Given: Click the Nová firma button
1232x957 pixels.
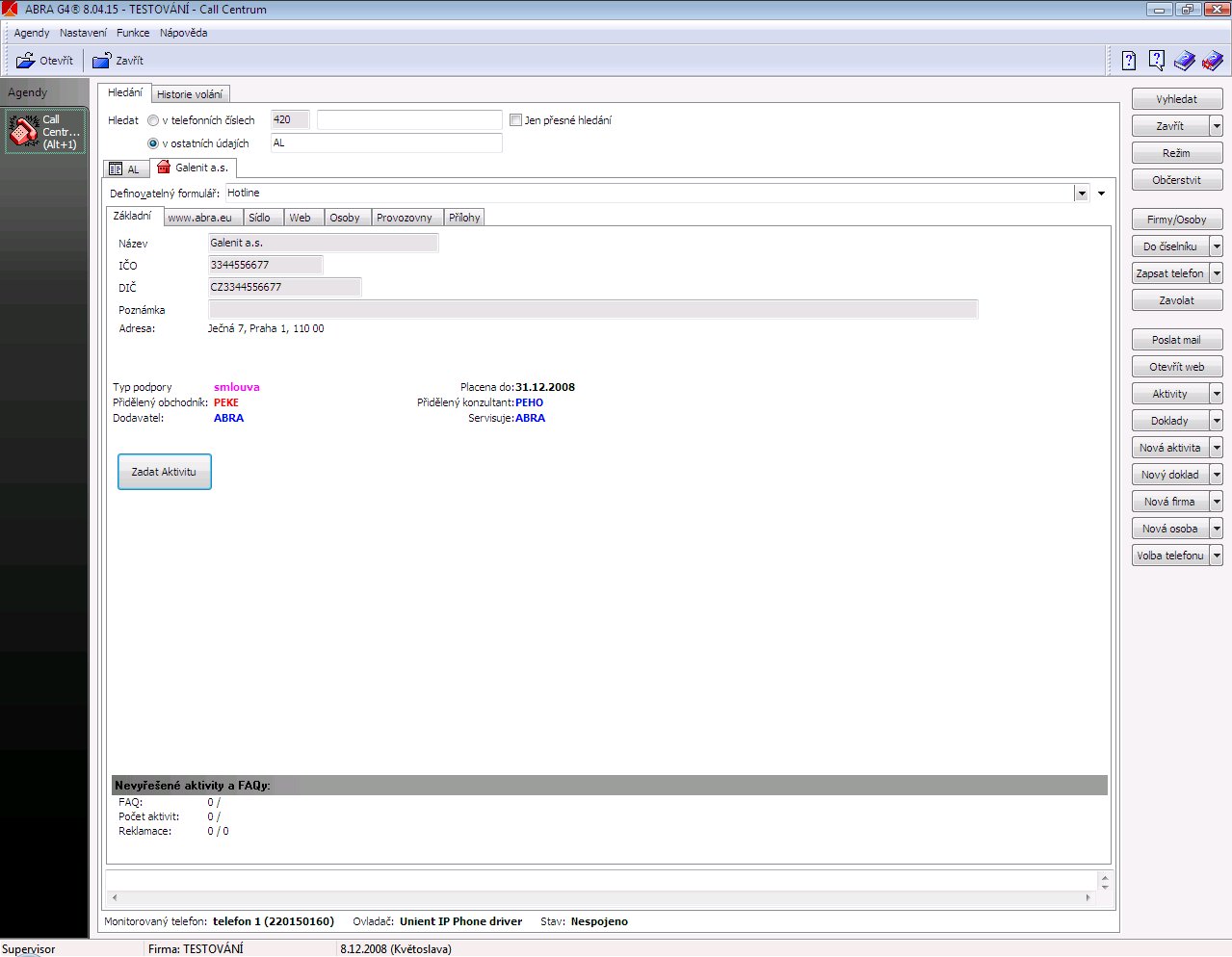Looking at the screenshot, I should [x=1170, y=502].
